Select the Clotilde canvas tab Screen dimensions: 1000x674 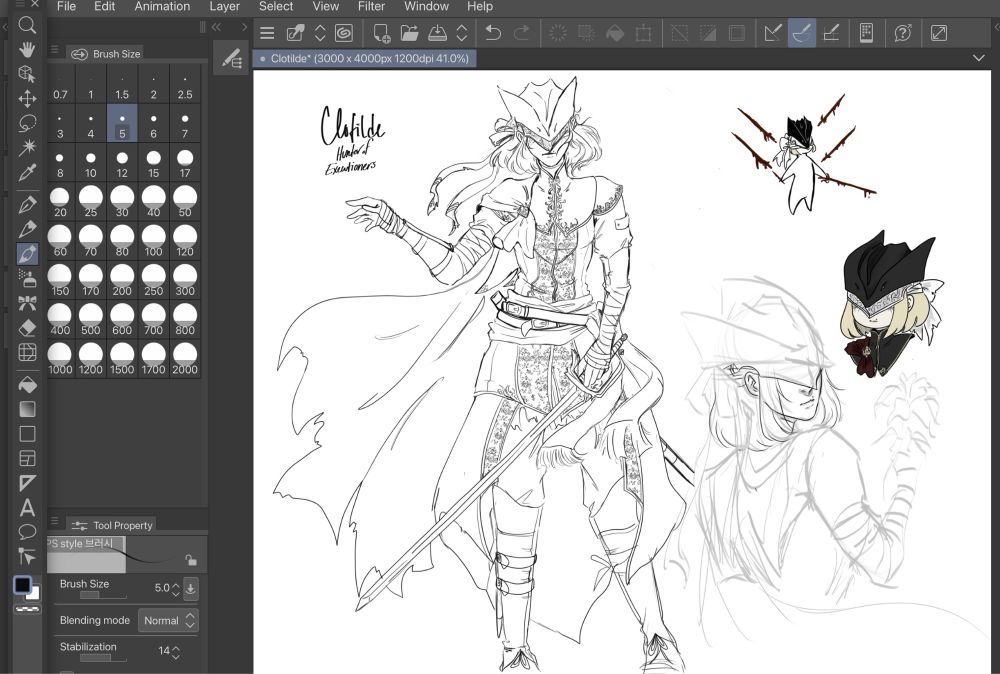coord(364,59)
